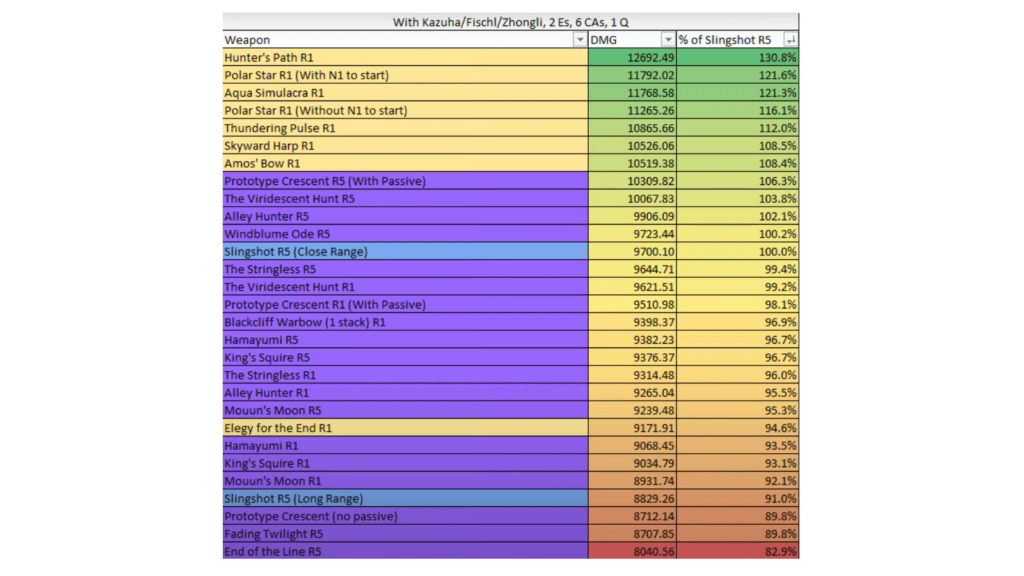This screenshot has height=576, width=1024.
Task: Select the Windblume Ode R5 cell
Action: pyautogui.click(x=405, y=234)
